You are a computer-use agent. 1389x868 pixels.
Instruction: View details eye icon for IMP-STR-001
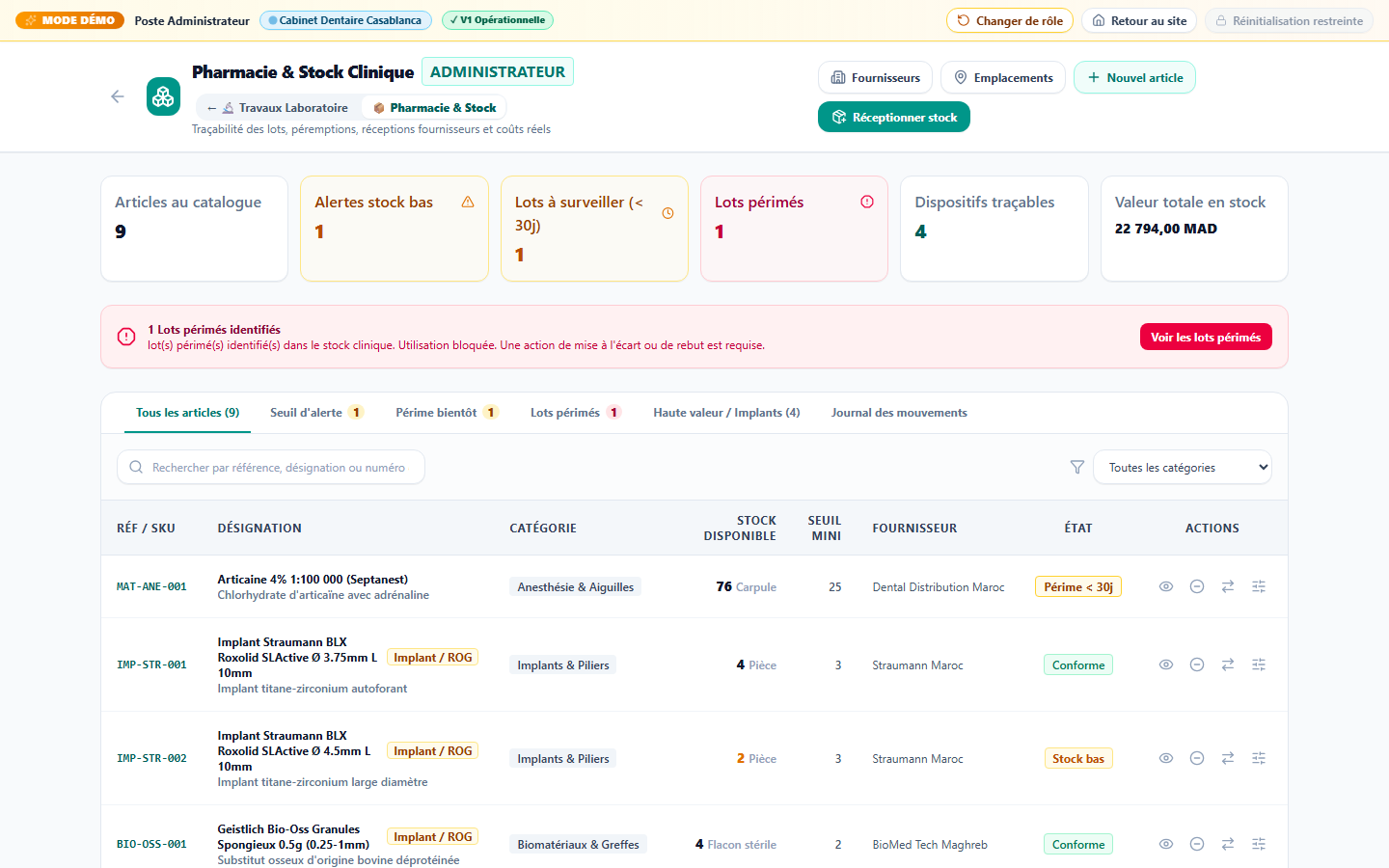[x=1166, y=665]
